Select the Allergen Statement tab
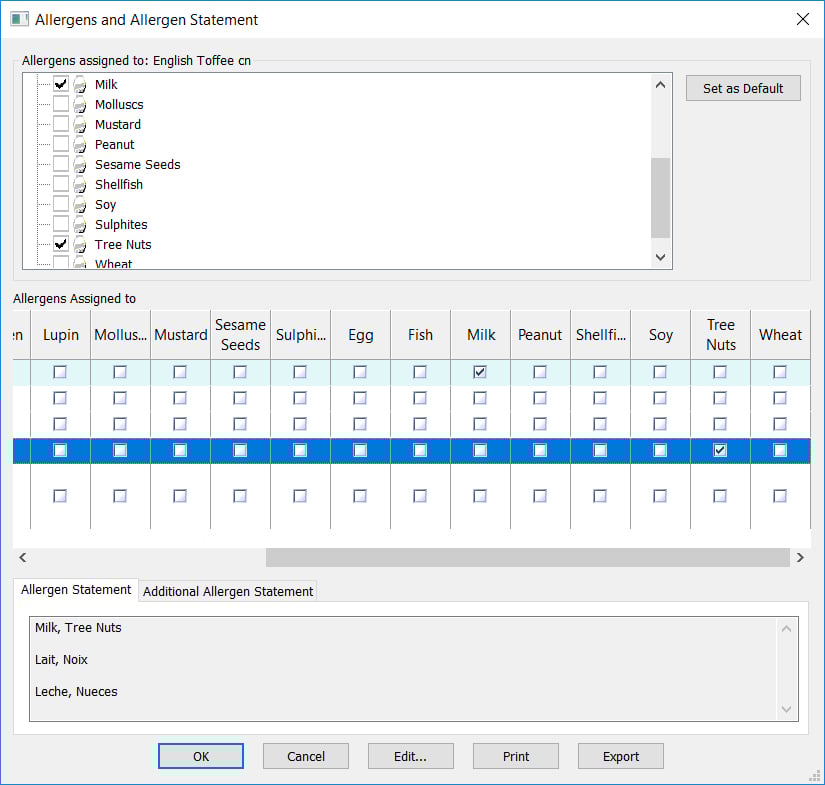 [76, 590]
